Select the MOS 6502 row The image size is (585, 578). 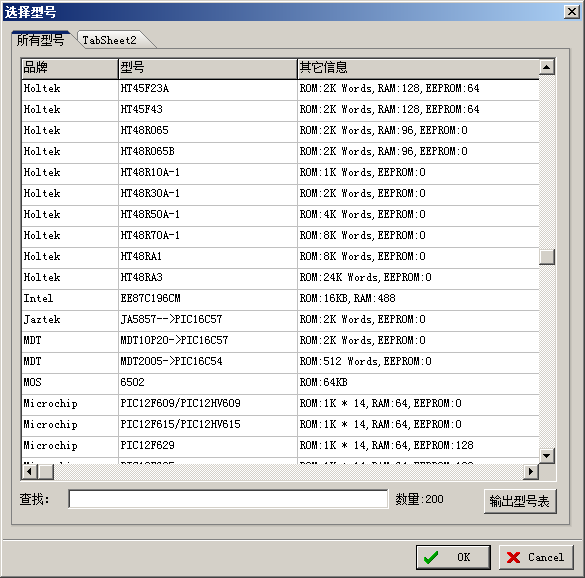(281, 382)
